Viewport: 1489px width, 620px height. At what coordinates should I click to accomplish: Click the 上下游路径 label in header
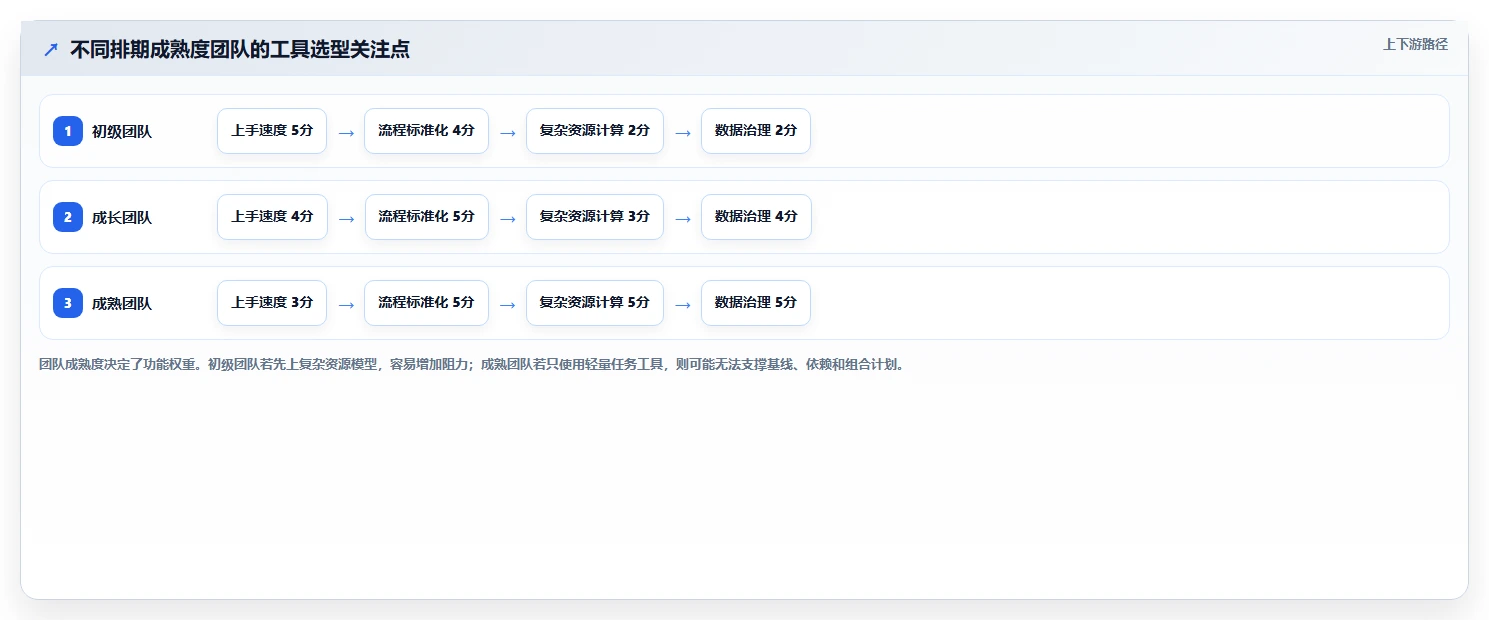point(1415,44)
